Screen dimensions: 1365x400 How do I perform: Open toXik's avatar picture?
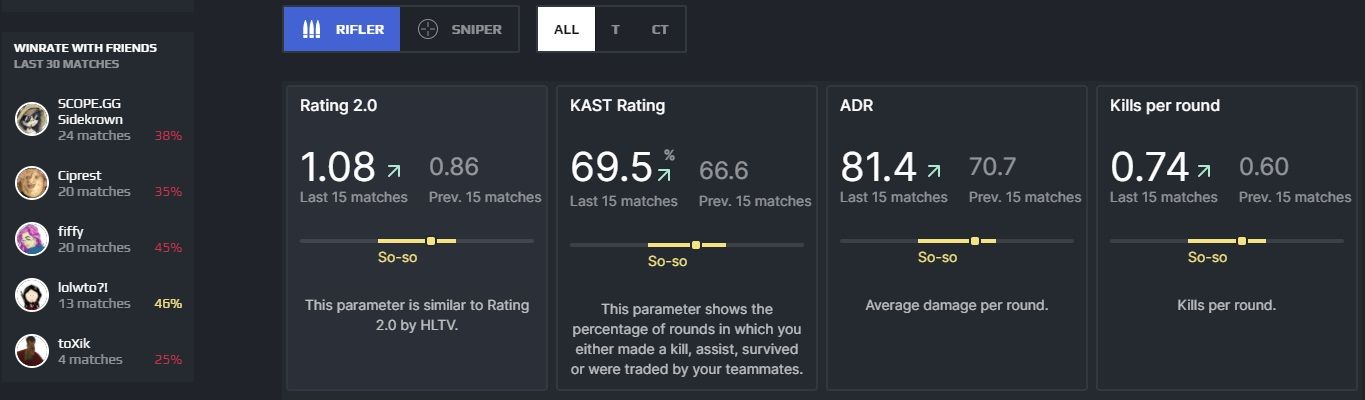pyautogui.click(x=32, y=351)
